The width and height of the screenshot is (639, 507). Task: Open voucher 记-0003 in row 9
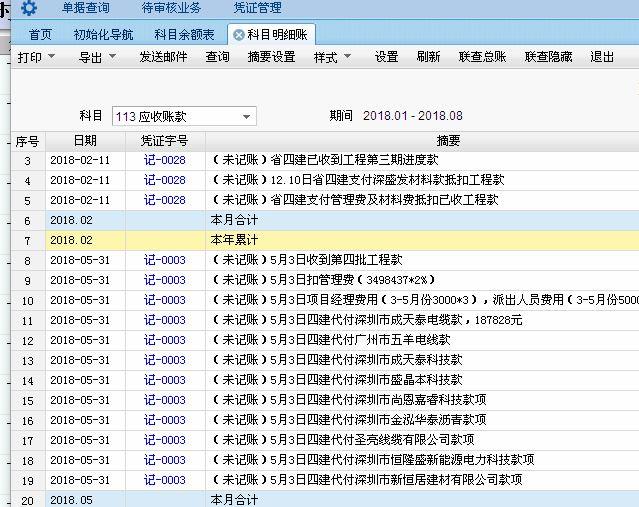[x=165, y=280]
